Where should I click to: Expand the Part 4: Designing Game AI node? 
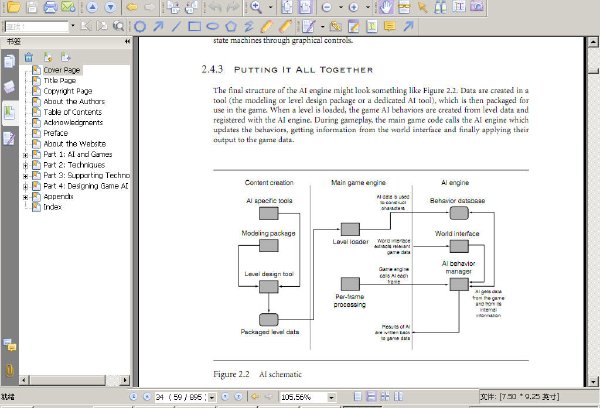(x=25, y=186)
